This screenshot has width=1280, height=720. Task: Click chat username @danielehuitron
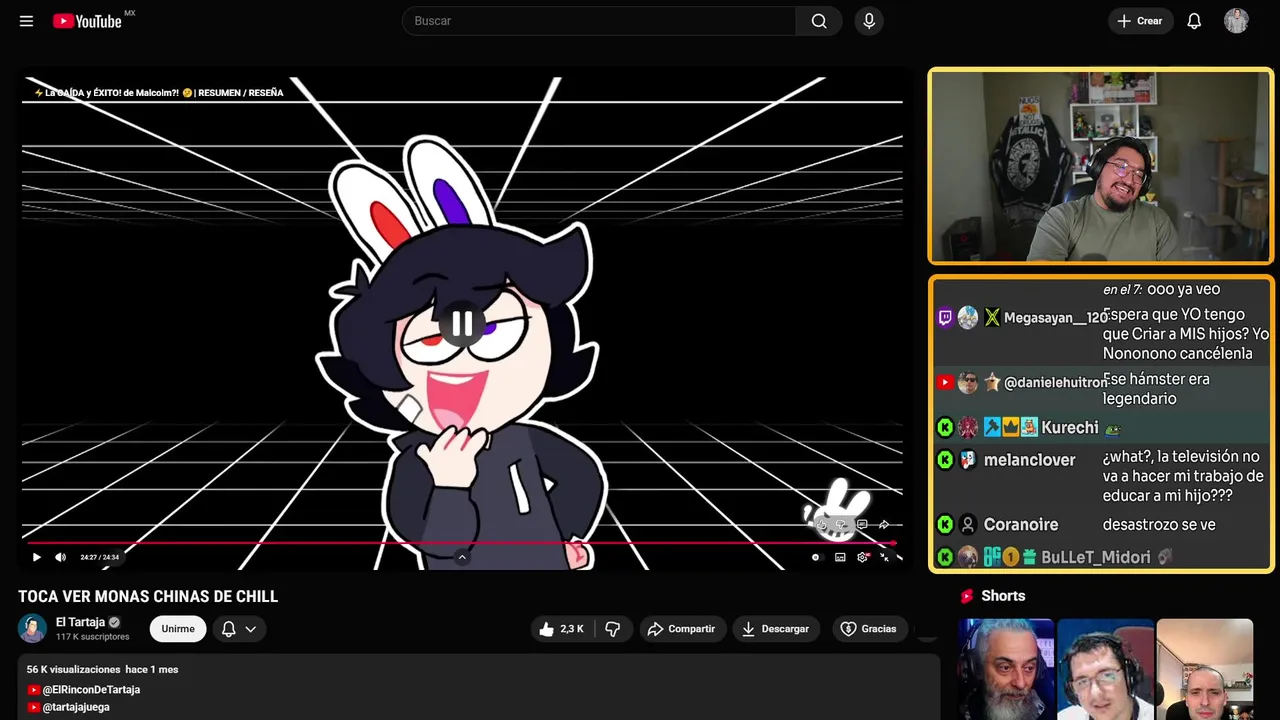[x=1056, y=382]
